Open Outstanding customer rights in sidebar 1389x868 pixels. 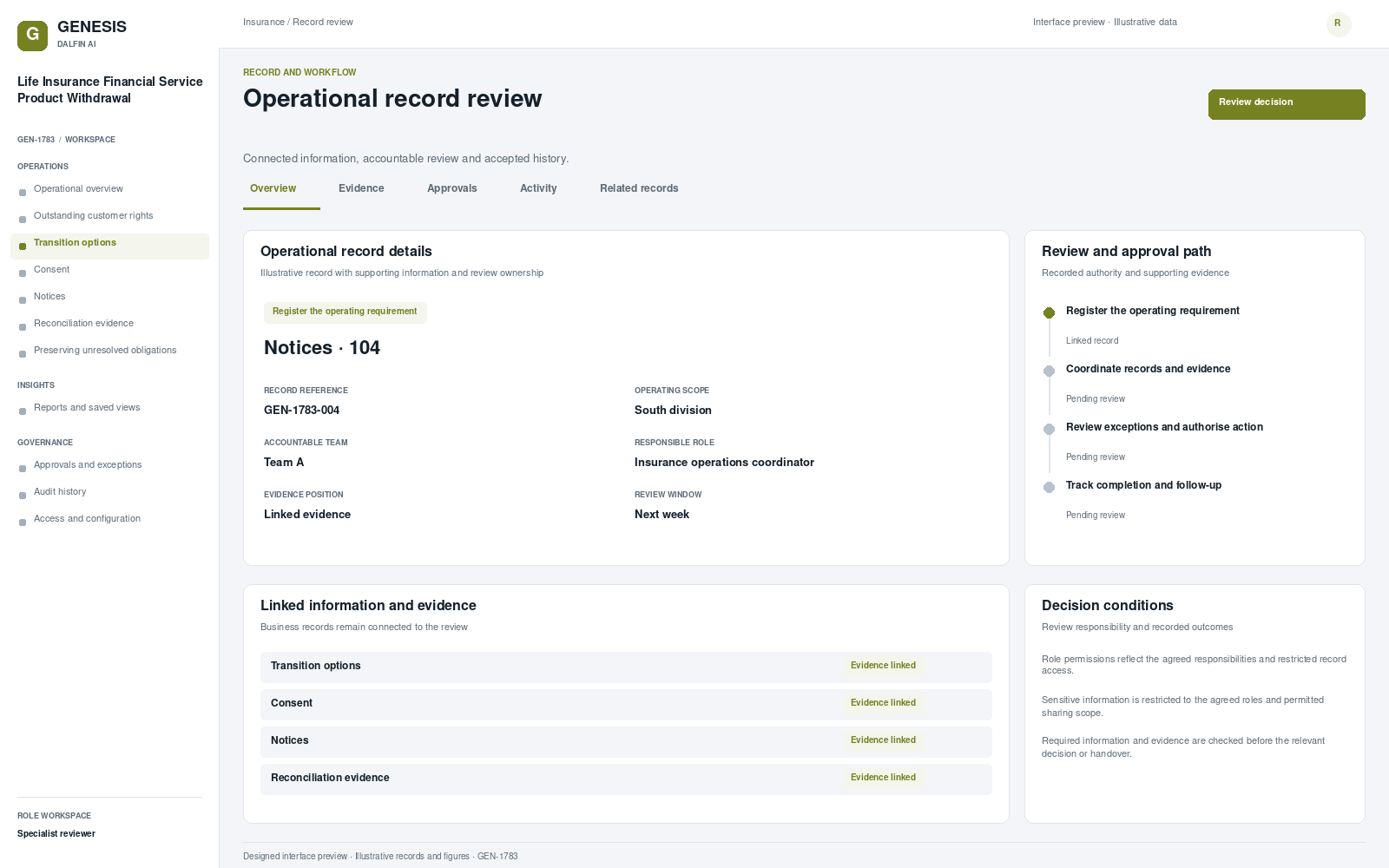[x=109, y=216]
